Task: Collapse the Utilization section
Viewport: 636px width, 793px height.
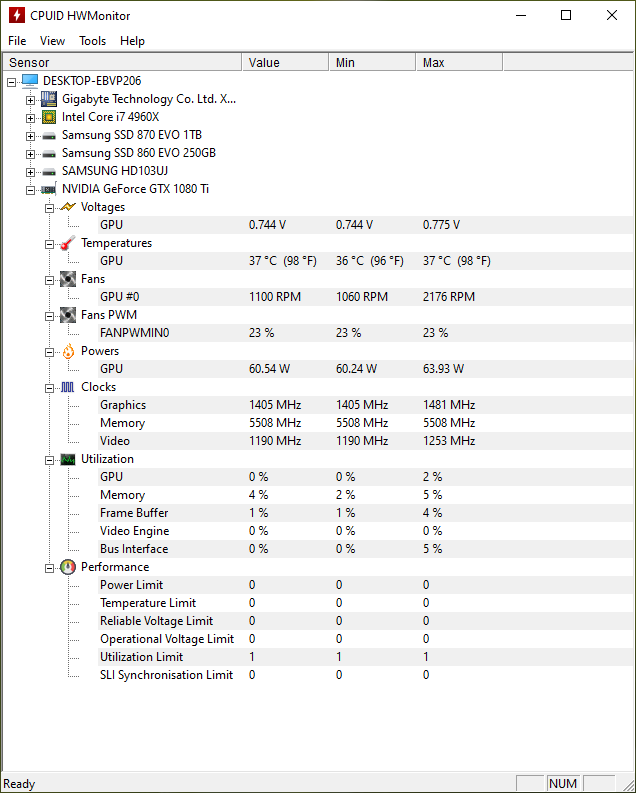Action: tap(50, 460)
